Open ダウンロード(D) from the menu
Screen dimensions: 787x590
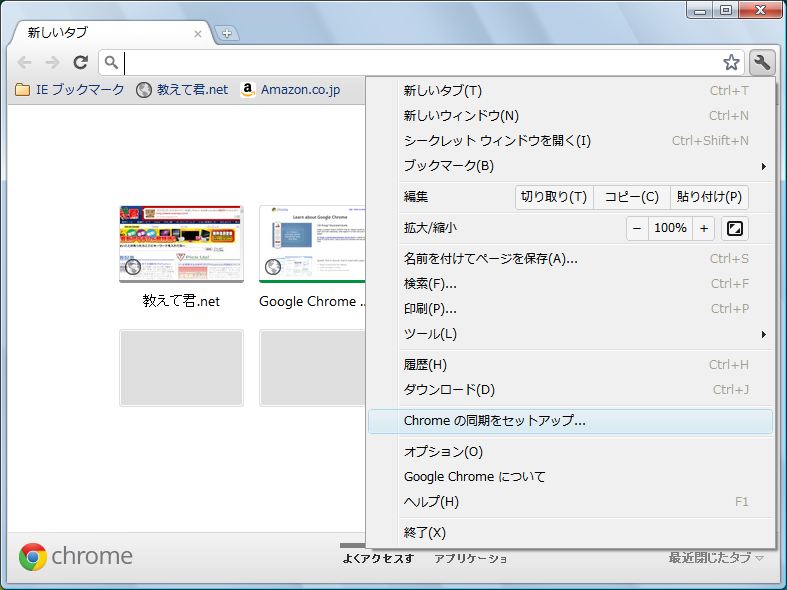[571, 390]
